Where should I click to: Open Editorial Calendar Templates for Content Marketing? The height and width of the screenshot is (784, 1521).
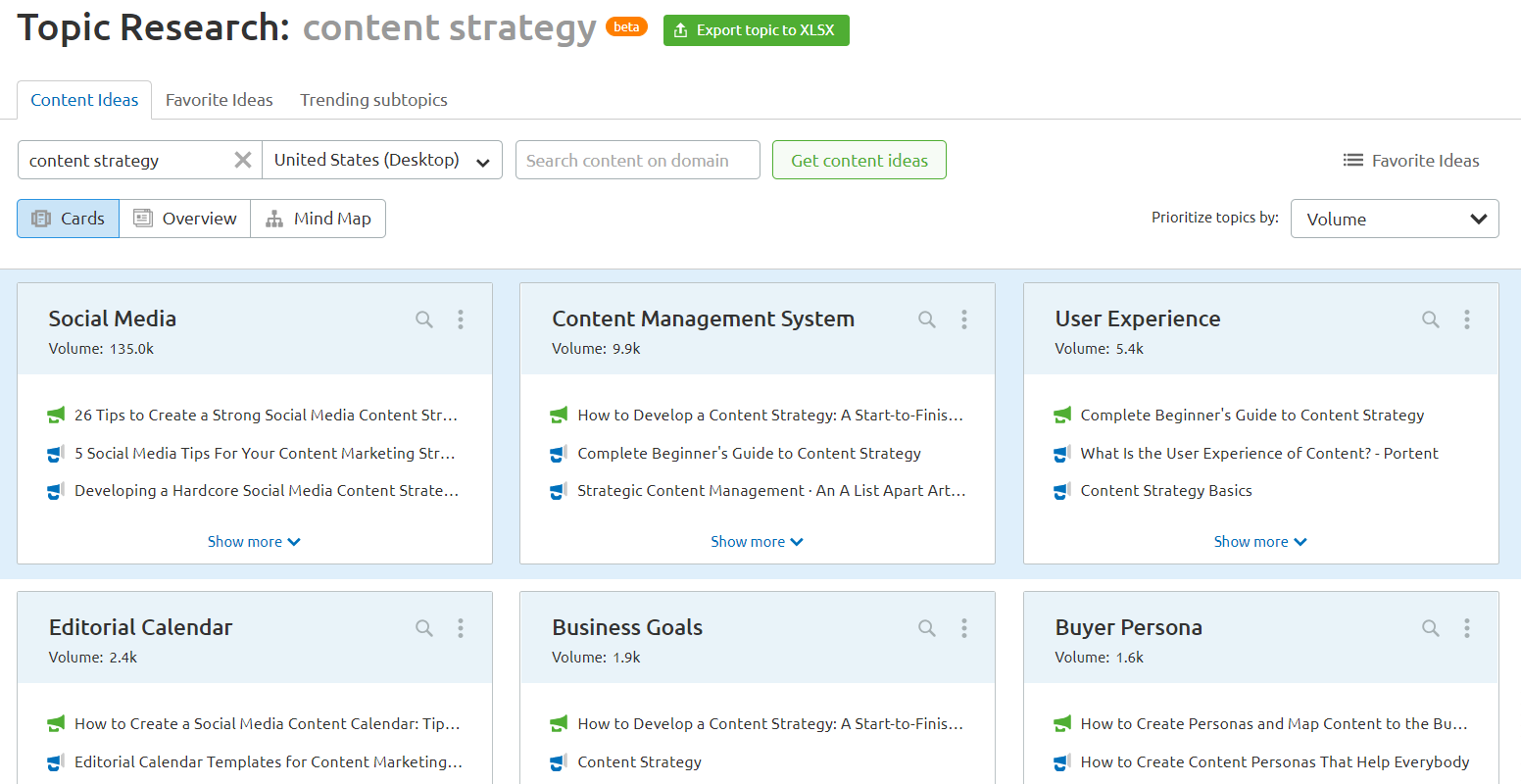[269, 762]
